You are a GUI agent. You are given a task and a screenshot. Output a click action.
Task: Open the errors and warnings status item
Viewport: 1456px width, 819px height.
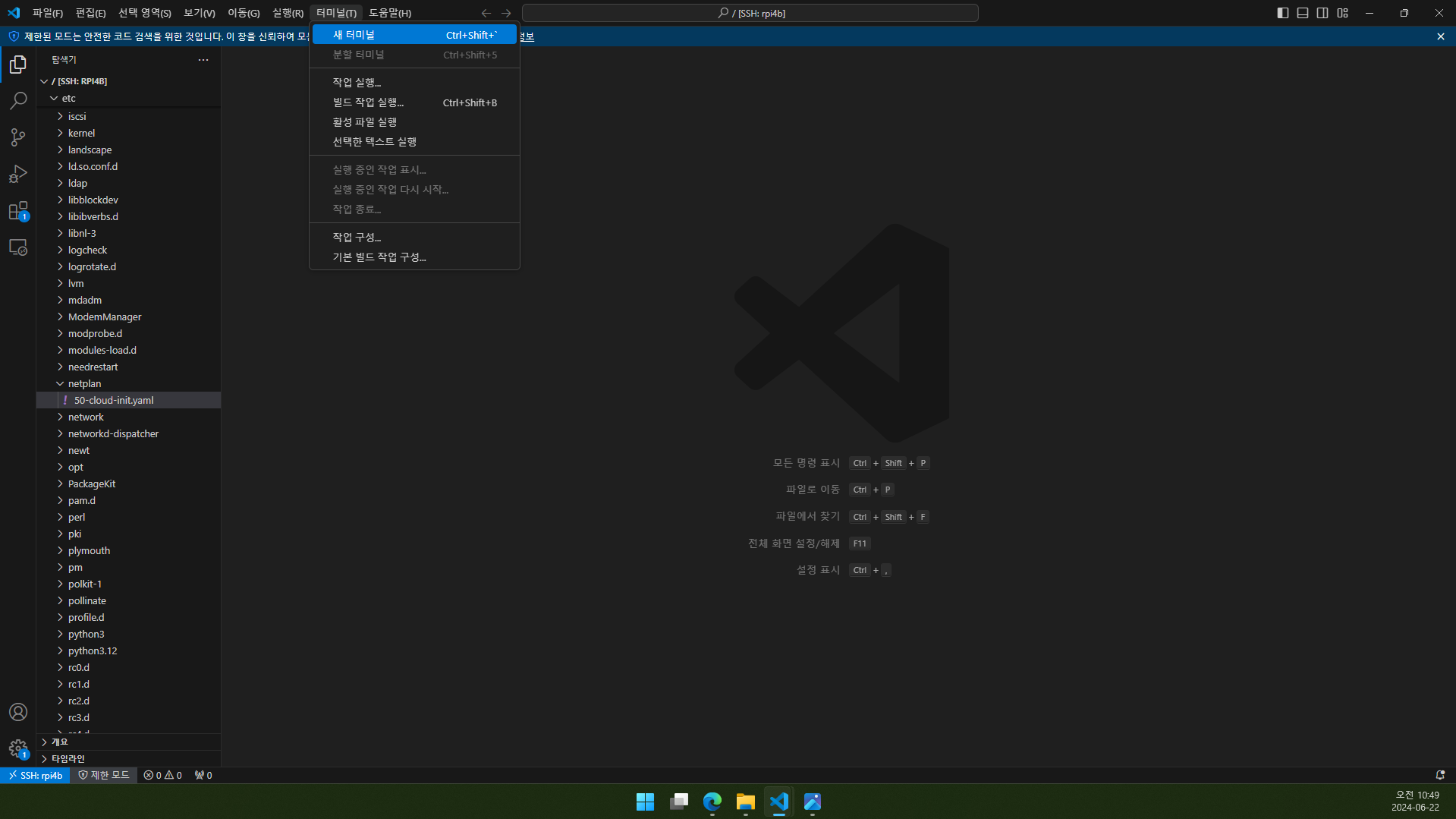(162, 775)
